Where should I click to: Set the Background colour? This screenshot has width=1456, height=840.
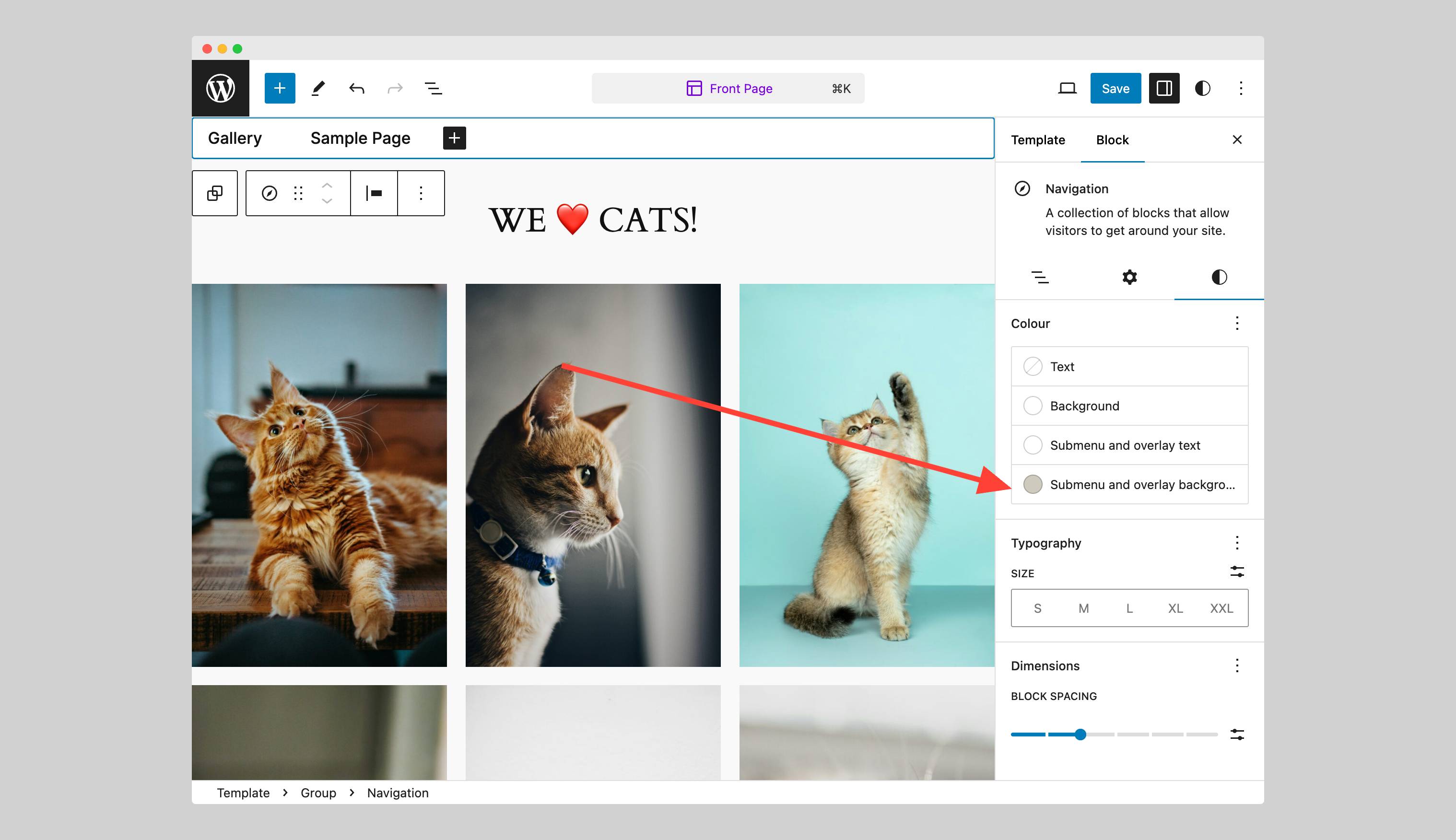click(x=1129, y=406)
